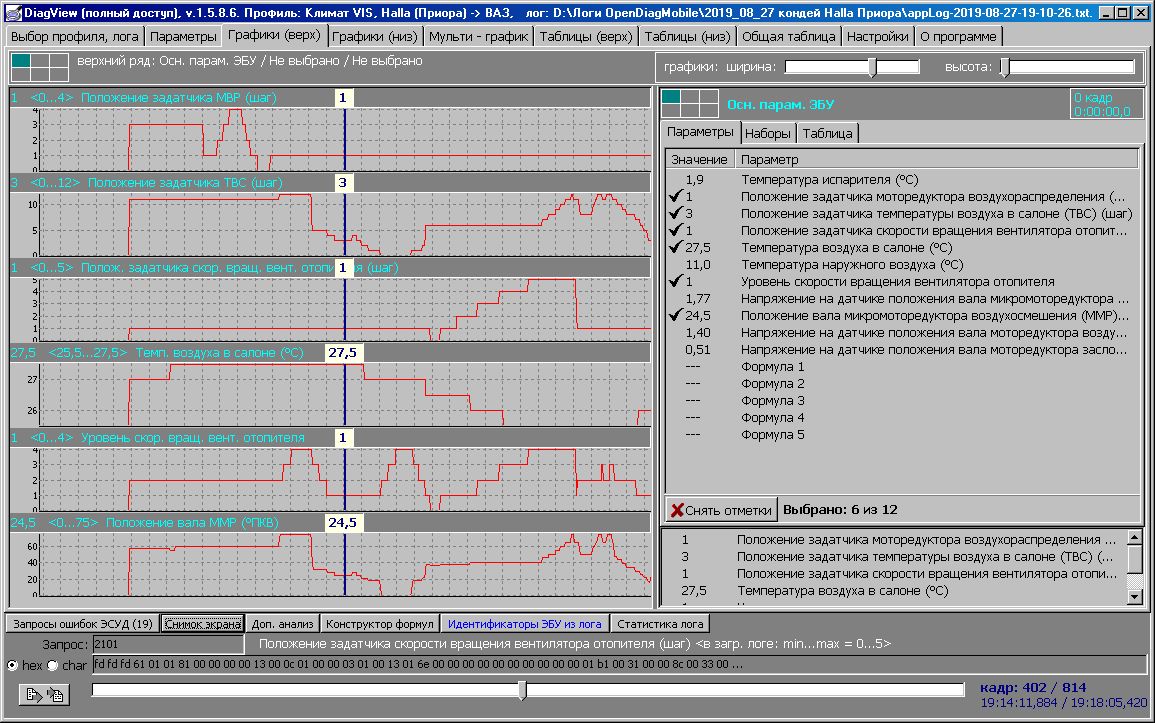Click the graph layout grid beside 'верхний ряд'
1155x723 pixels.
click(40, 67)
